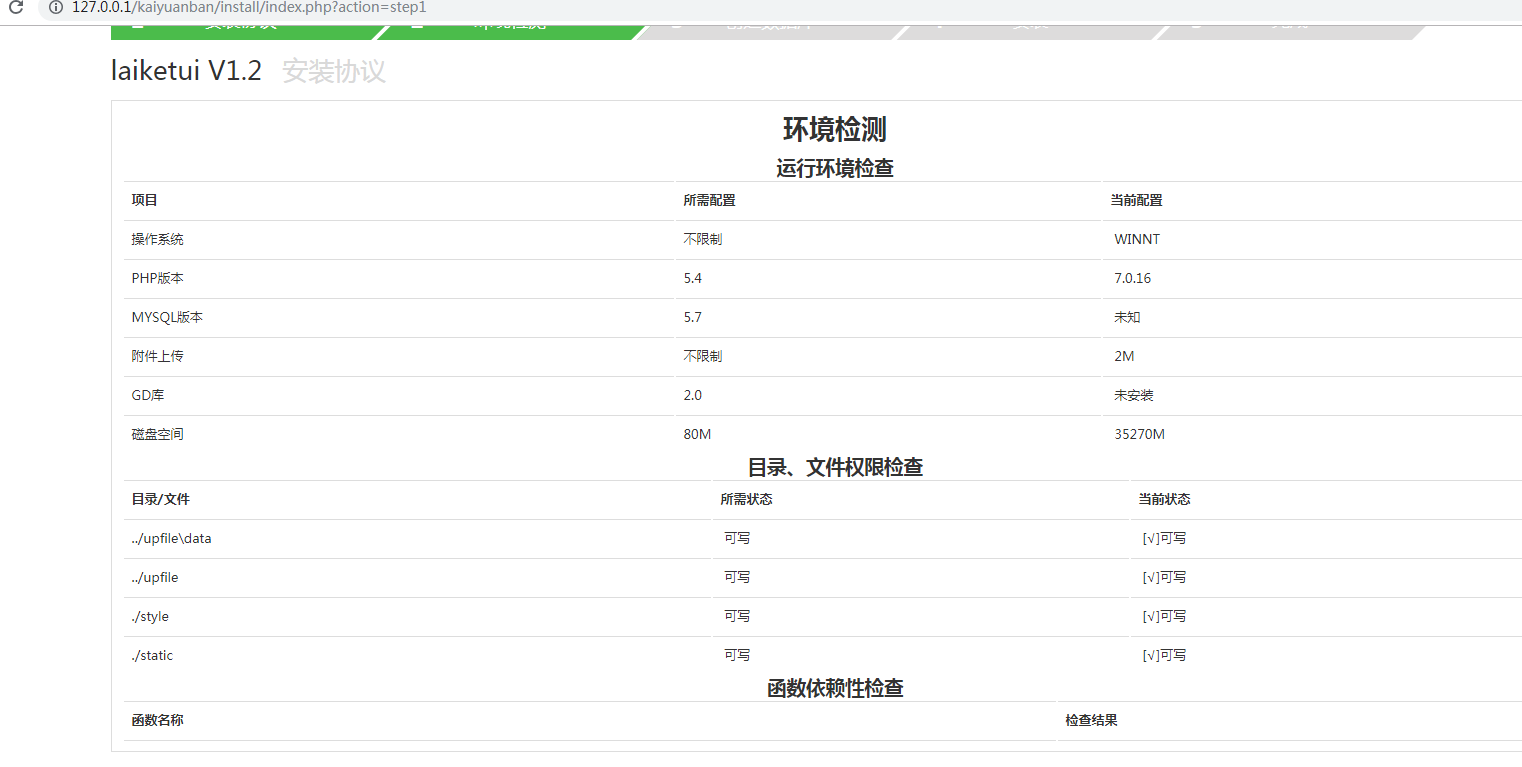Image resolution: width=1522 pixels, height=767 pixels.
Task: Click the '目录、文件权限检查' section heading
Action: (834, 467)
